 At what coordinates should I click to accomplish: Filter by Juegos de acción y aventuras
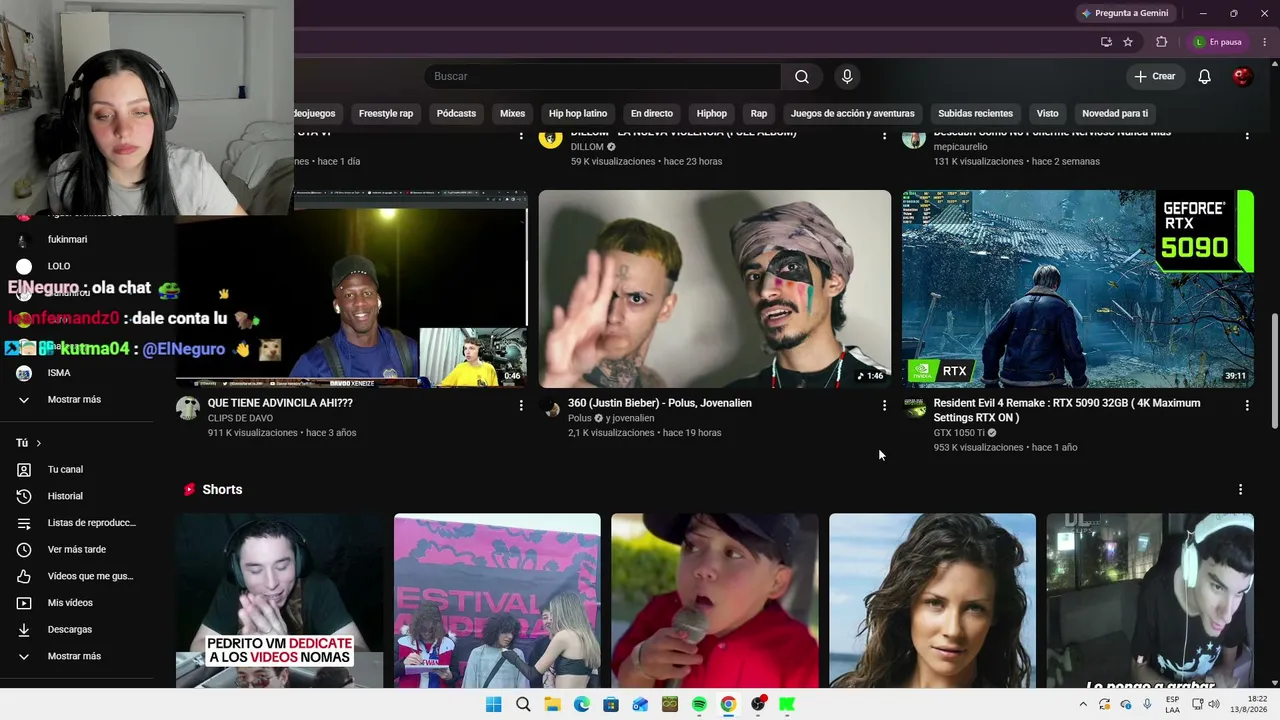coord(853,113)
